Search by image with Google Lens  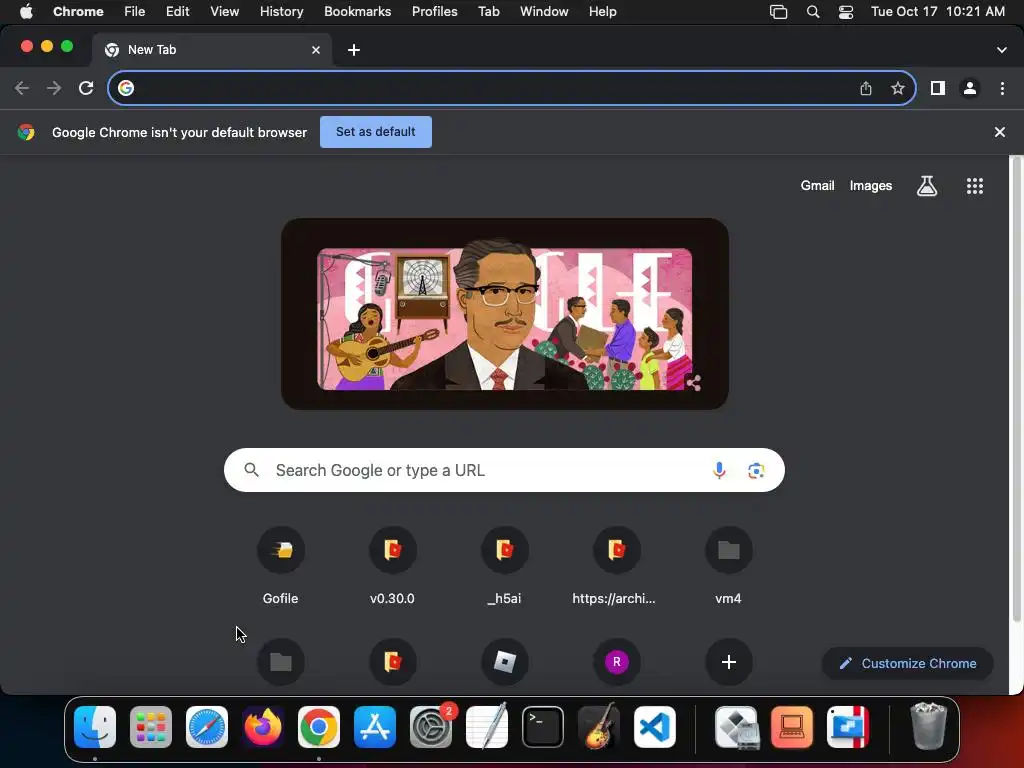[x=756, y=470]
